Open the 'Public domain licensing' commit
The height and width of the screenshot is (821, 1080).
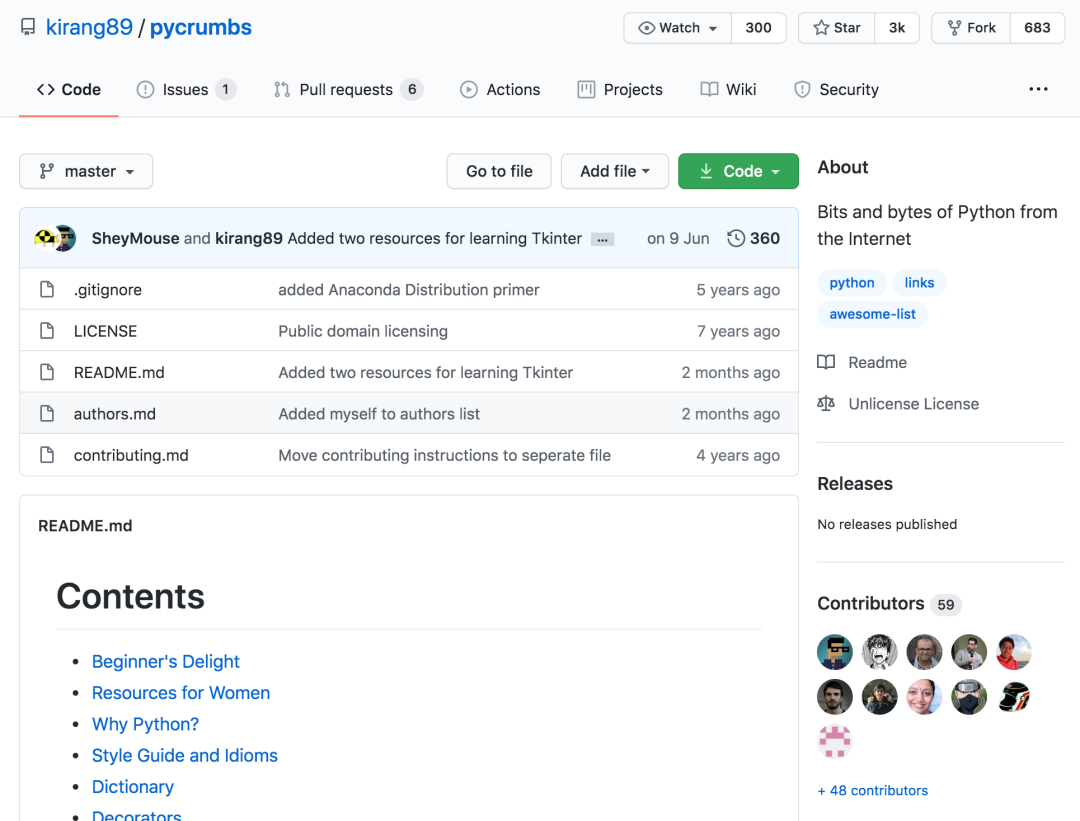tap(363, 331)
